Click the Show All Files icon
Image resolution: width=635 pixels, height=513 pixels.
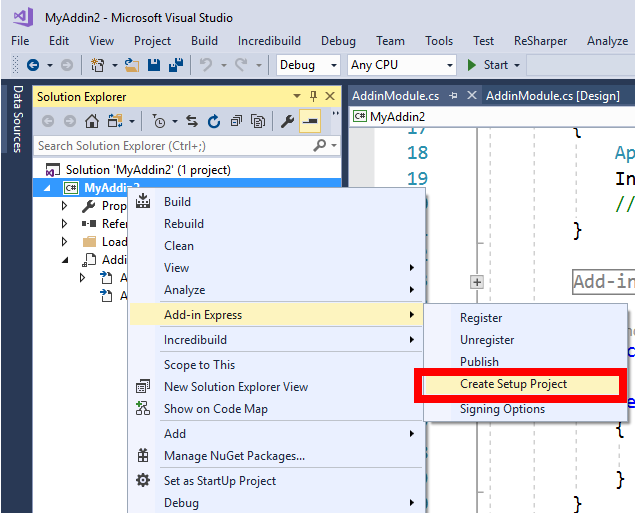[258, 121]
